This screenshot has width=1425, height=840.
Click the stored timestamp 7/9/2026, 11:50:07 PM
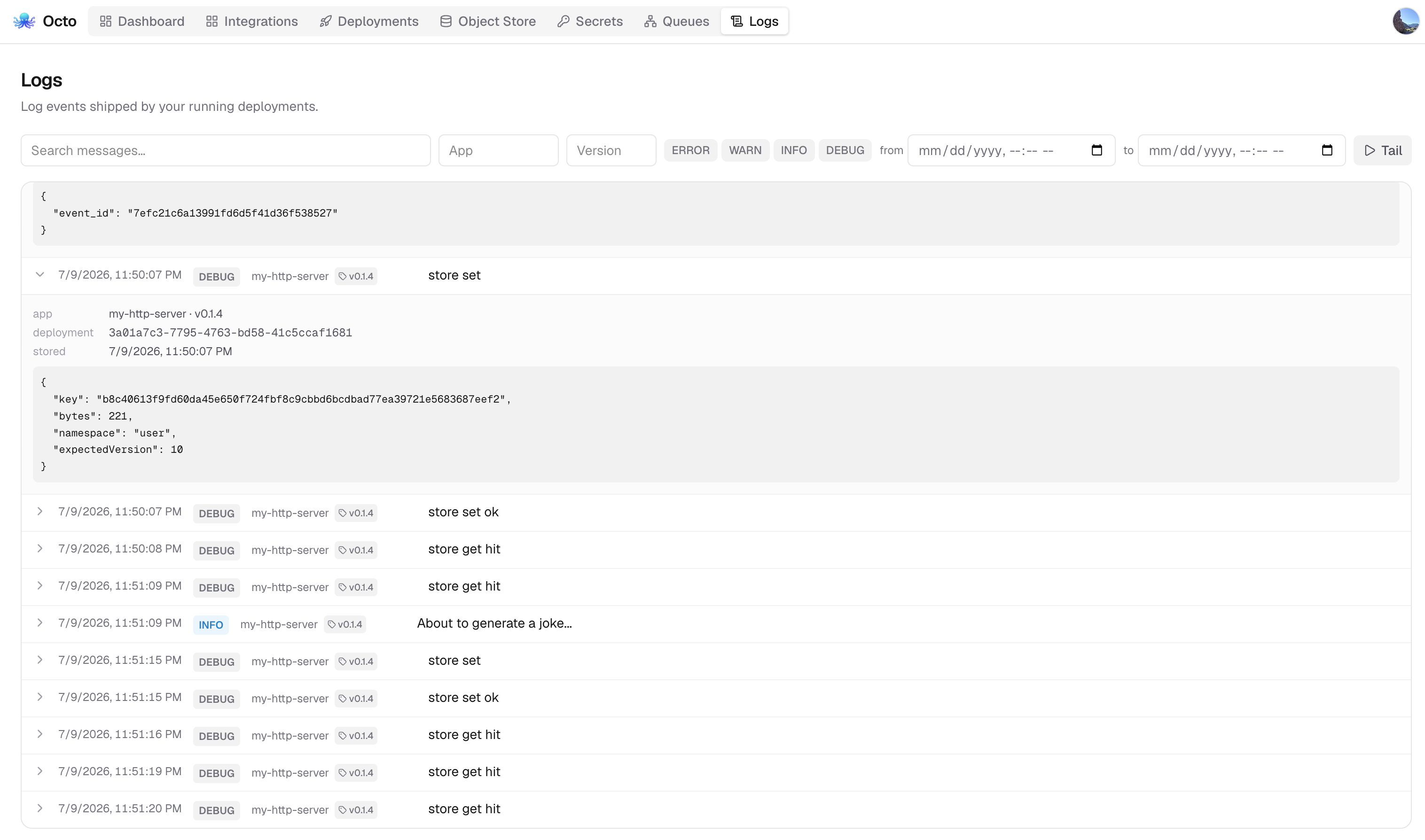170,351
